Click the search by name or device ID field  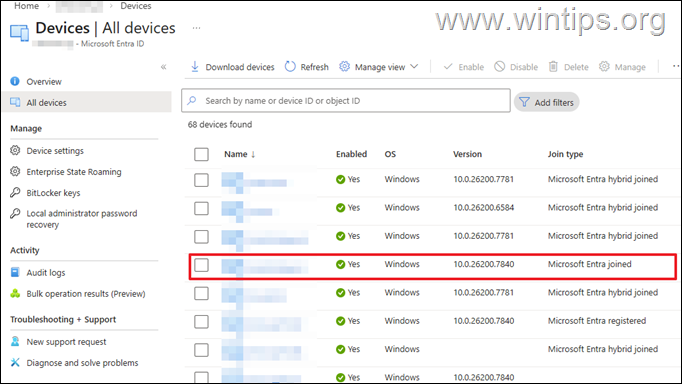[x=346, y=100]
